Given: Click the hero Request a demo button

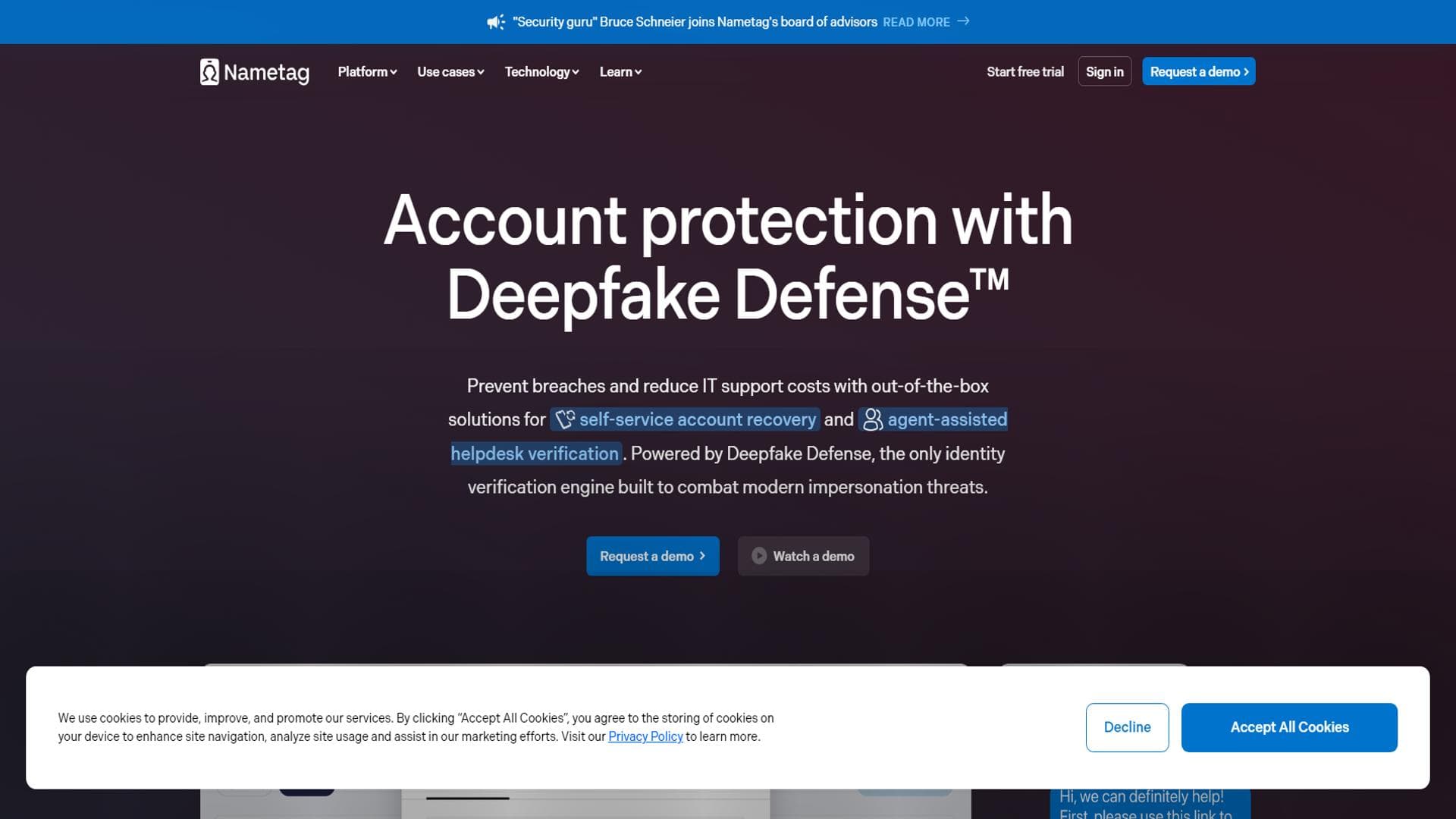Looking at the screenshot, I should [x=653, y=556].
